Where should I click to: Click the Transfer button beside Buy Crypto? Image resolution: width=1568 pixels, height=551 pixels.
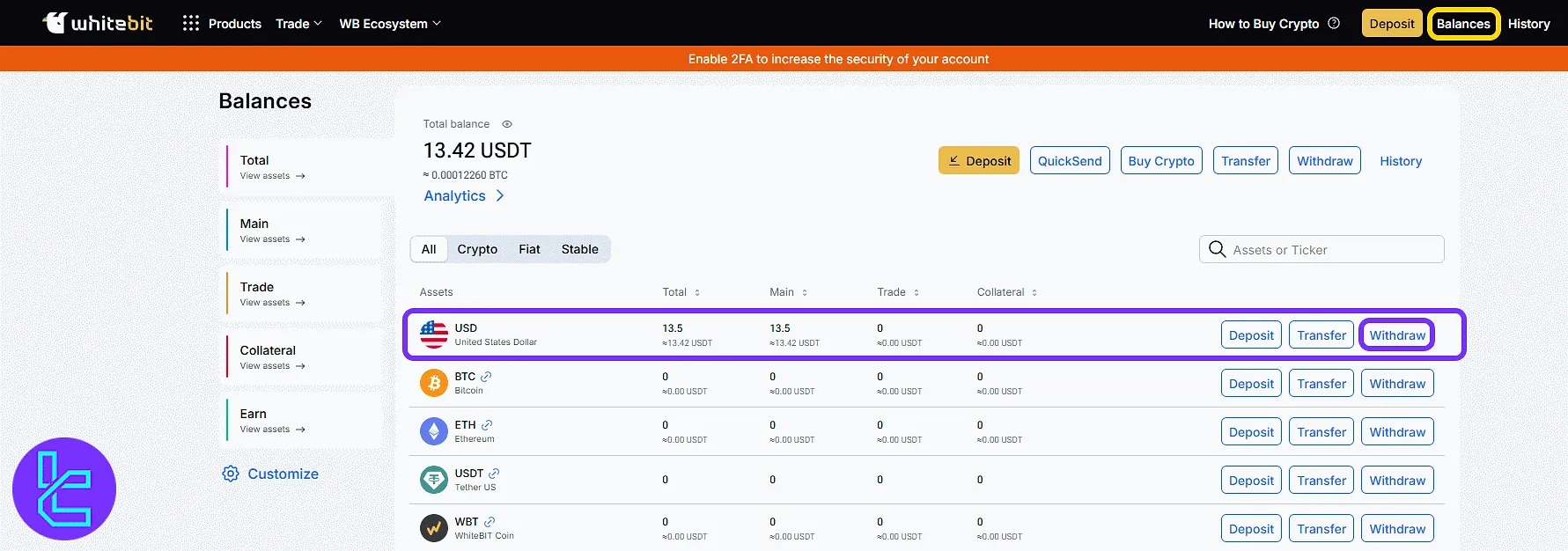point(1246,161)
